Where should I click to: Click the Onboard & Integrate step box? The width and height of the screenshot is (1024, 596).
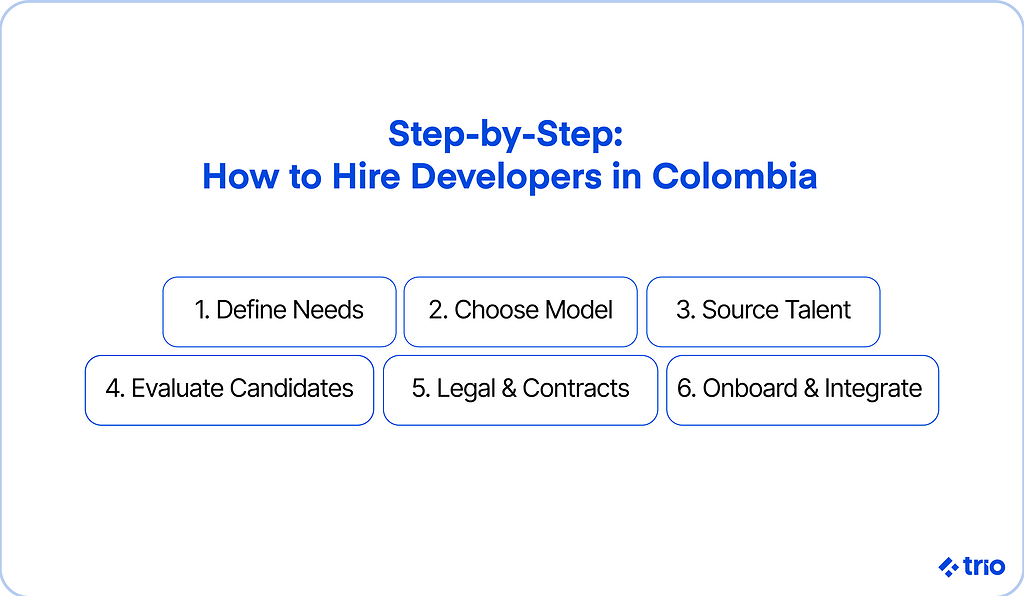[802, 389]
